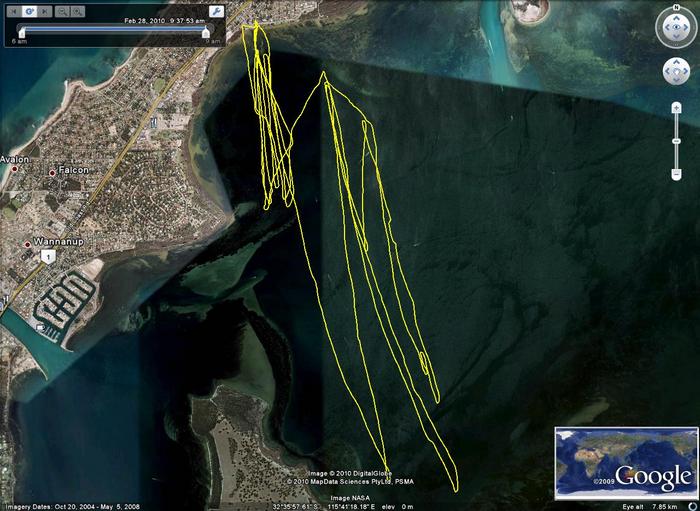Reset north using the N compass marker
Viewport: 700px width, 511px height.
click(676, 8)
